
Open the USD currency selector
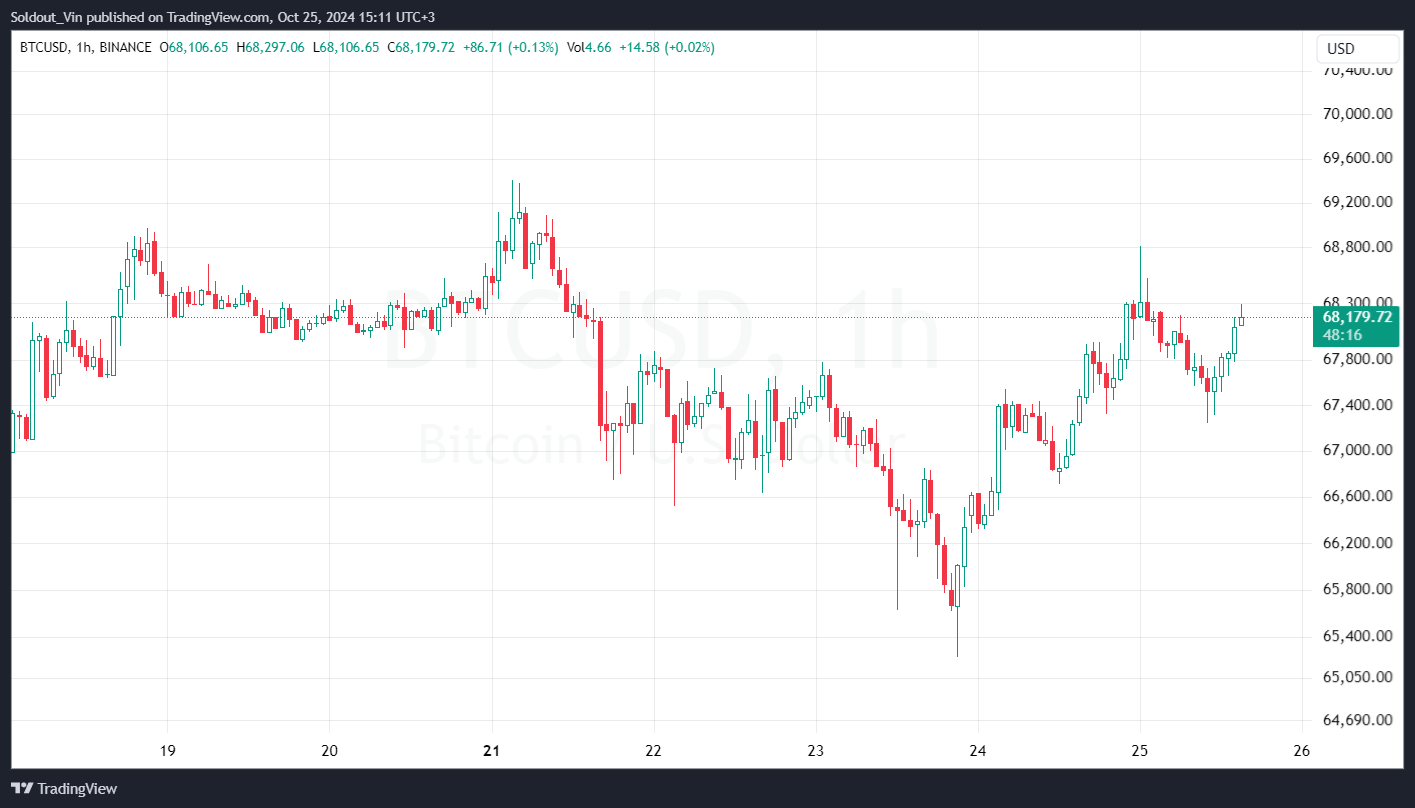[1356, 49]
